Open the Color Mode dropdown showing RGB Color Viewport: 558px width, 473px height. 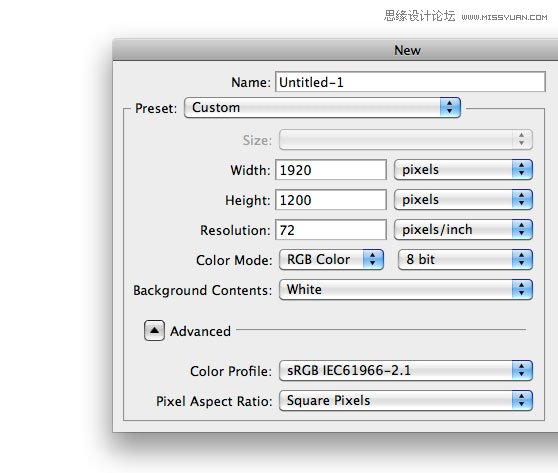pos(331,259)
